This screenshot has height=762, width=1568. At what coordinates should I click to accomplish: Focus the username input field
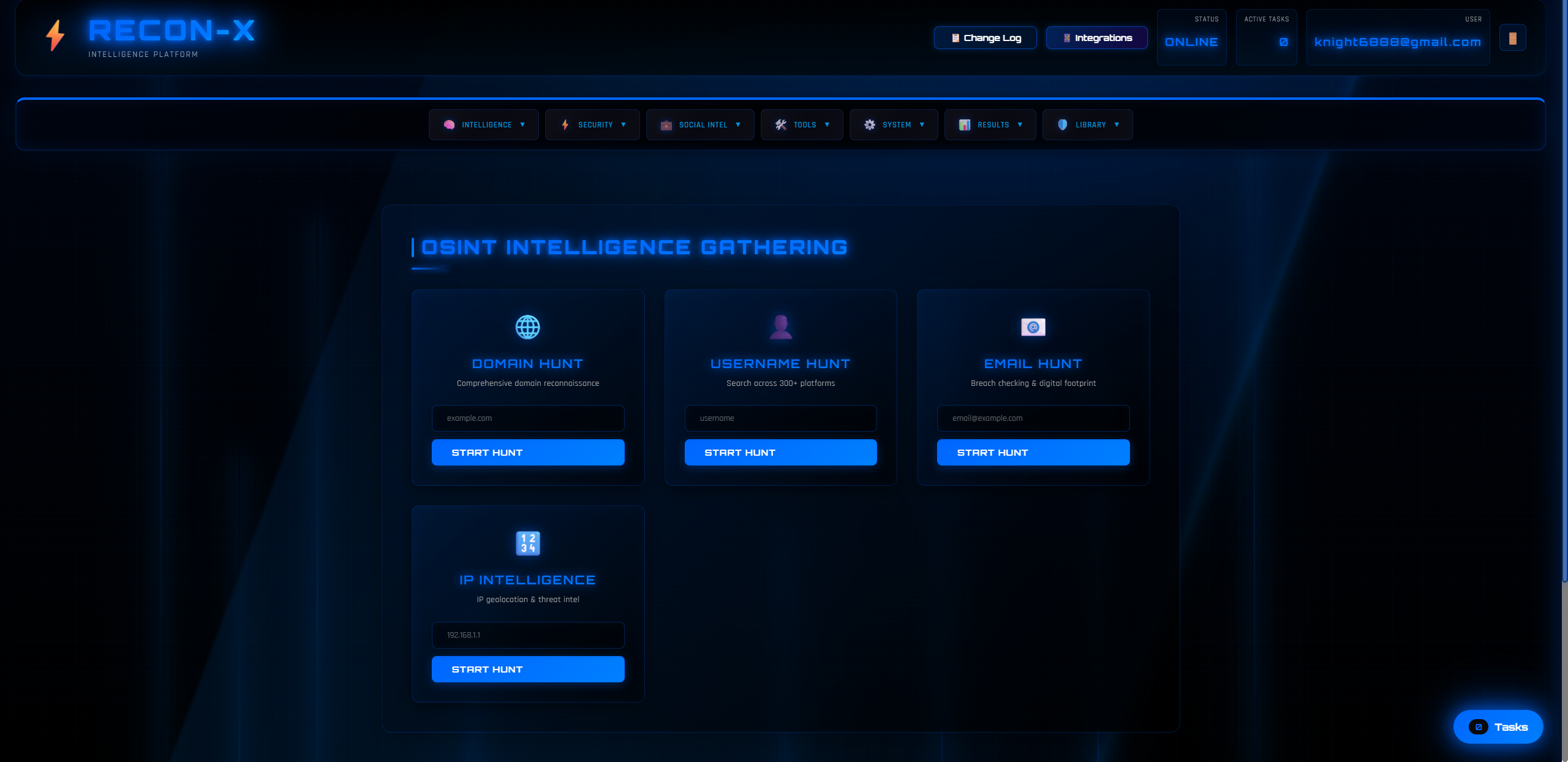coord(780,418)
